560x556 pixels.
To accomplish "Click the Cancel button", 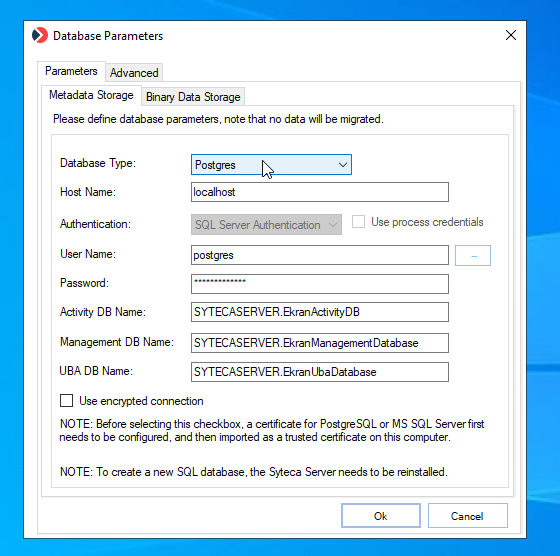I will [x=468, y=516].
